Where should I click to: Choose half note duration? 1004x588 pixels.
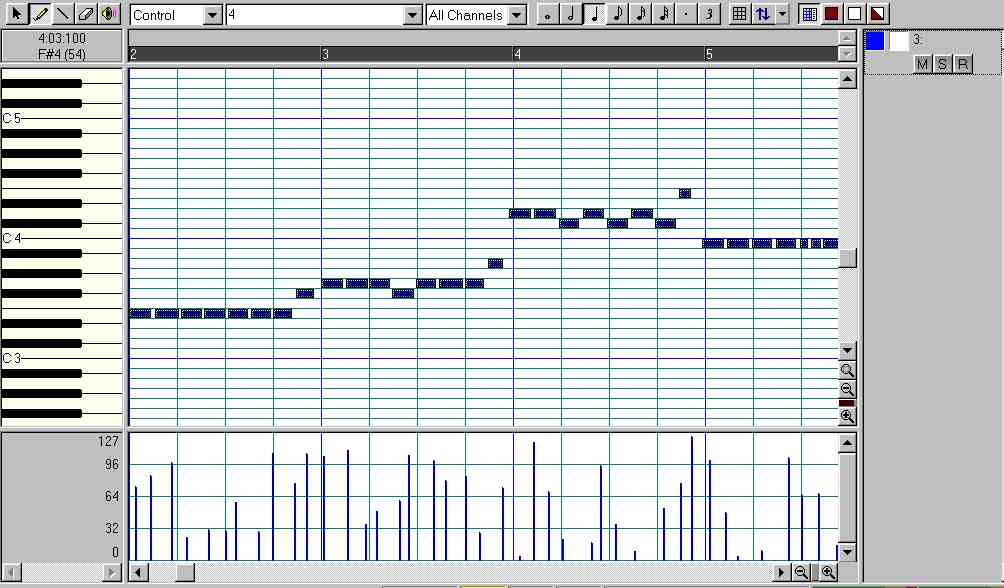(x=571, y=14)
